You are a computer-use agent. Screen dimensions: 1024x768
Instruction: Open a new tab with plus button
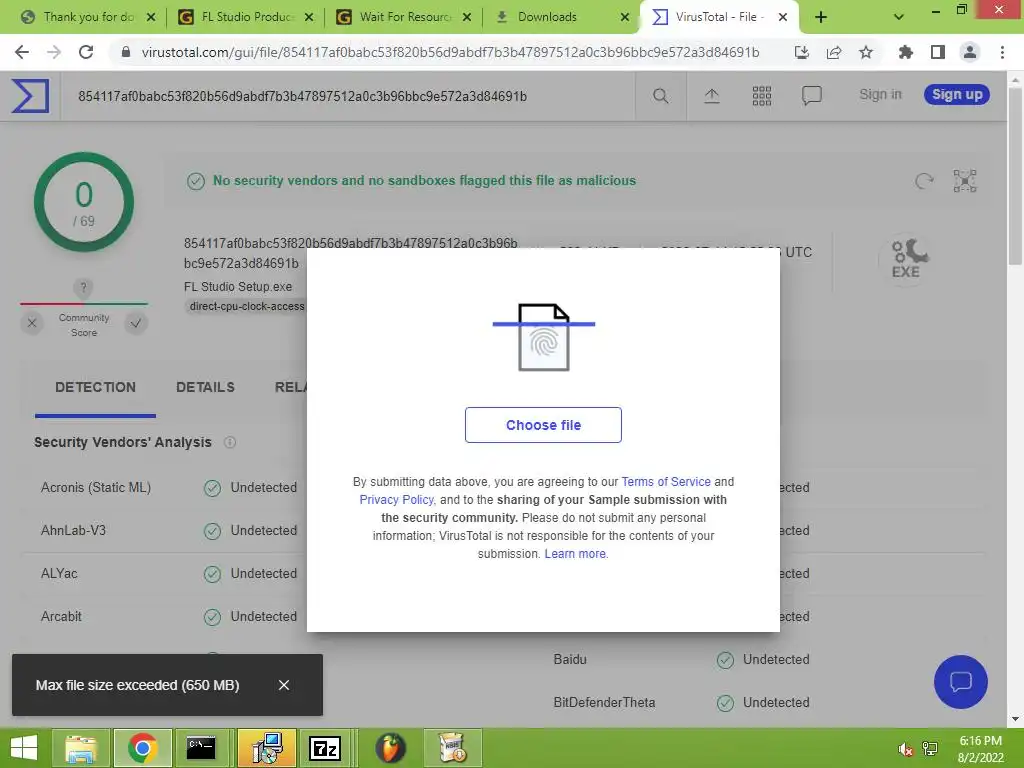pos(821,17)
